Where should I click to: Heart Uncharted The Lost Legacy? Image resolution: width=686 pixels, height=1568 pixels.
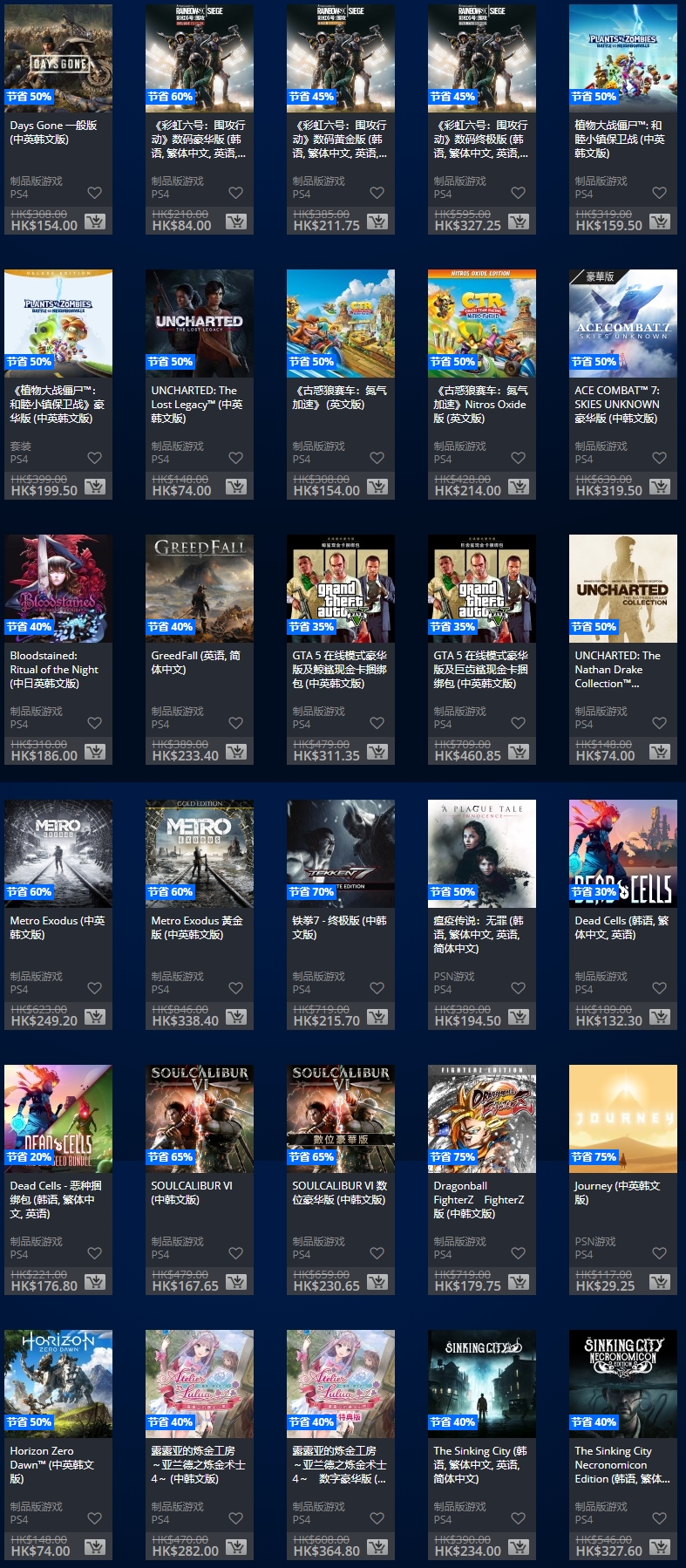tap(236, 458)
